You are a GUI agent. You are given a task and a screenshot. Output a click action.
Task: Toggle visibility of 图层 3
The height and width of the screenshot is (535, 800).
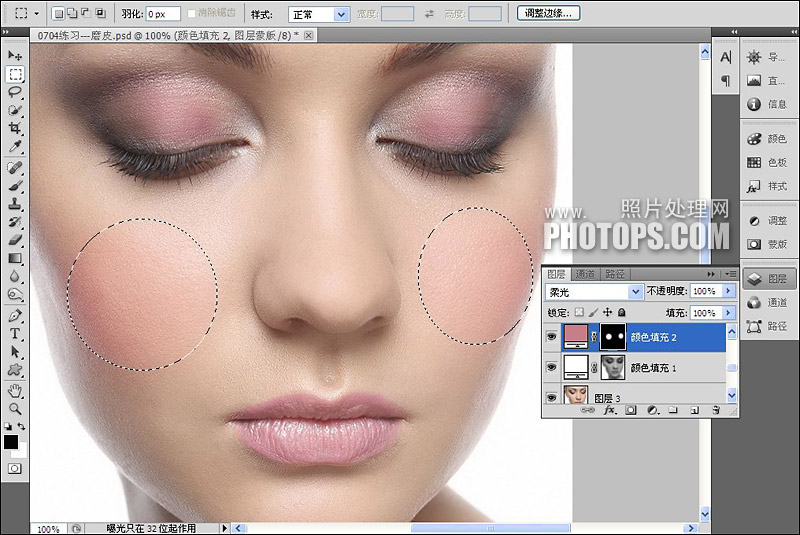[x=551, y=397]
